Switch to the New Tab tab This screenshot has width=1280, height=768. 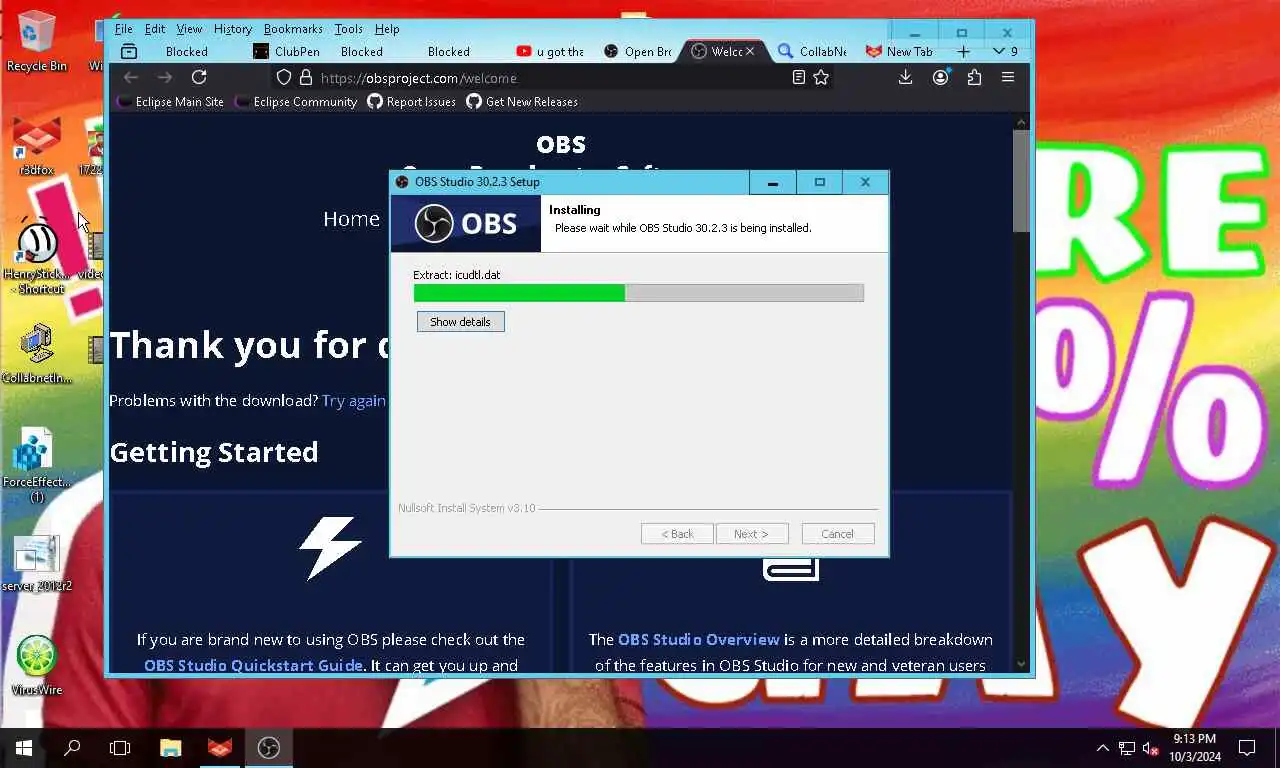point(900,51)
